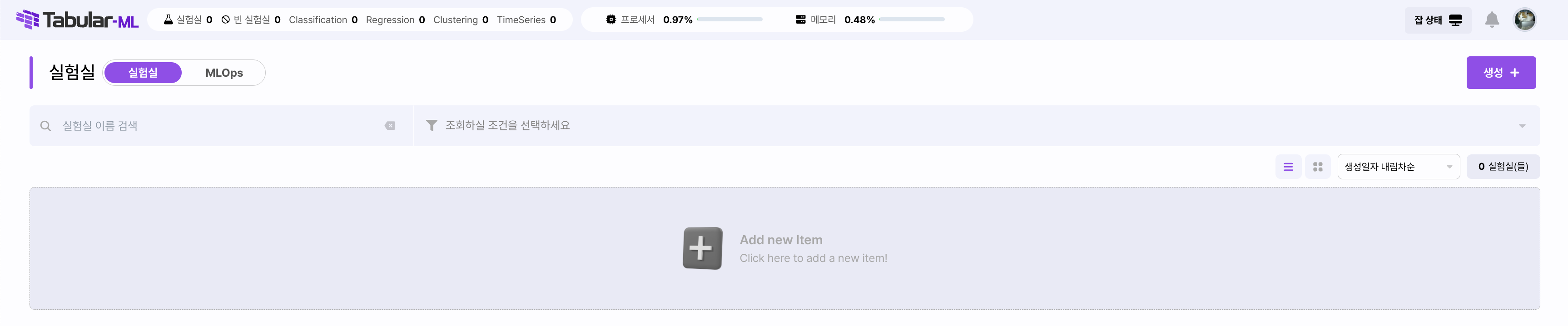Open the 잡 상태 button
Image resolution: width=1568 pixels, height=326 pixels.
click(1437, 20)
